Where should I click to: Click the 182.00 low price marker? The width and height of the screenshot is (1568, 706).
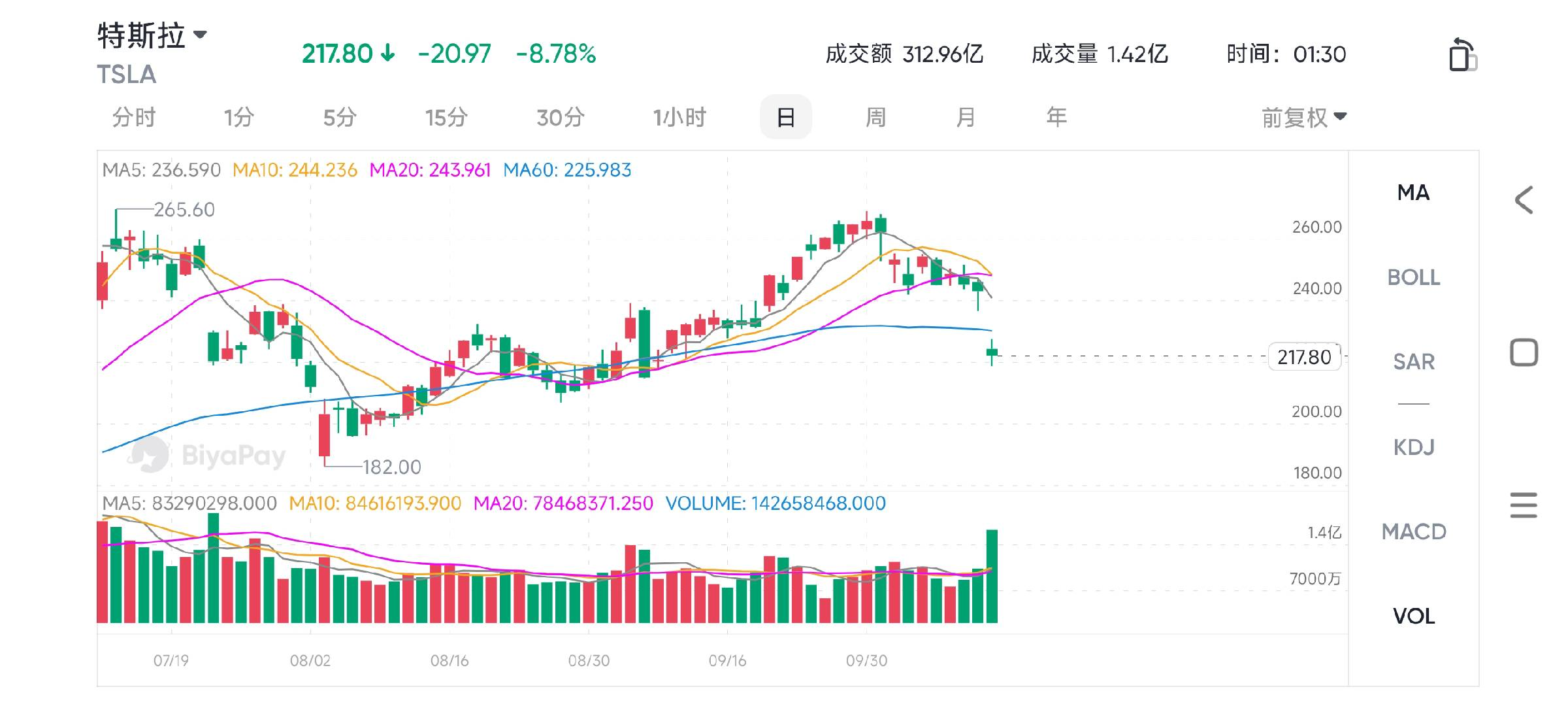pos(392,467)
